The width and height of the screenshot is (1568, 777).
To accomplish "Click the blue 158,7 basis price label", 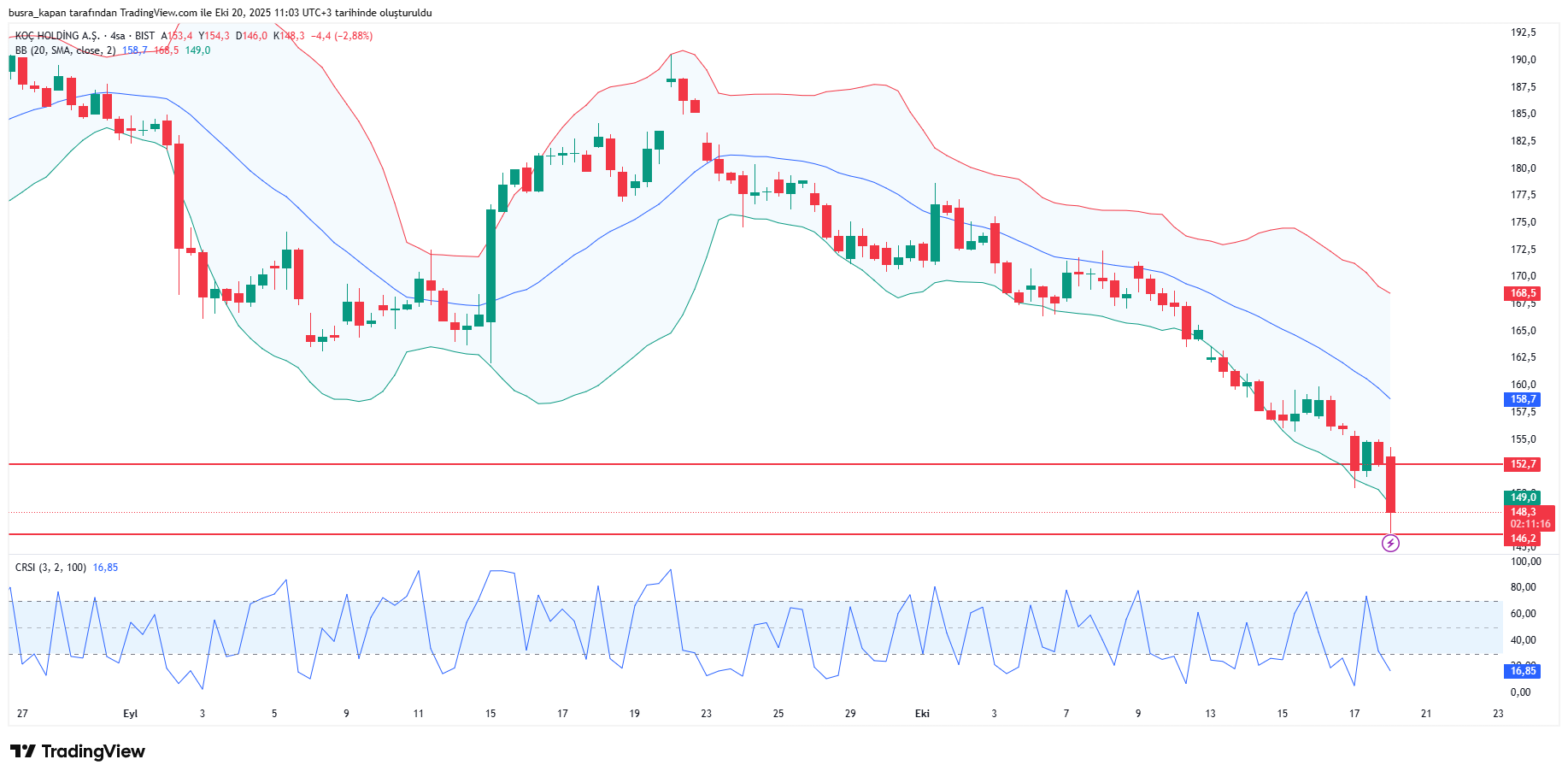I will [x=1523, y=399].
